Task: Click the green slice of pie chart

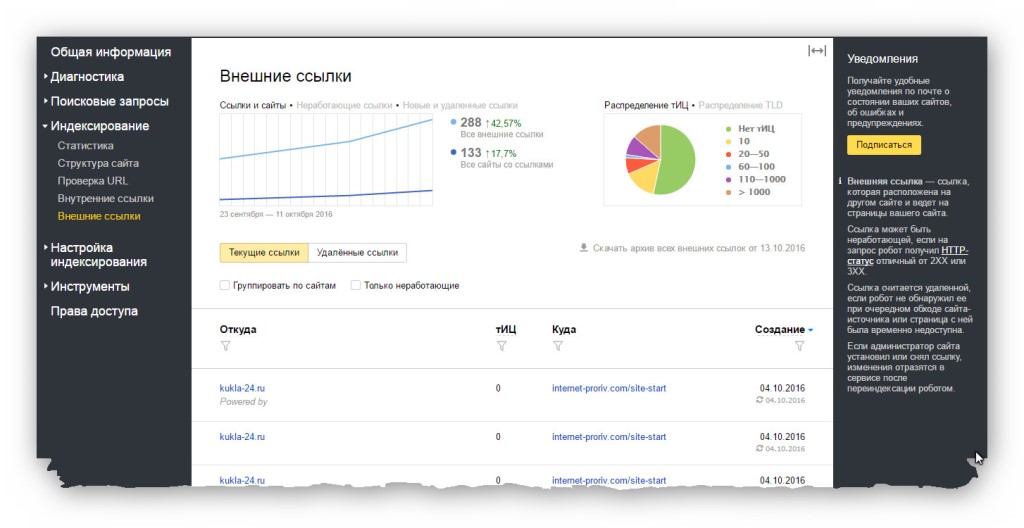Action: tap(679, 160)
